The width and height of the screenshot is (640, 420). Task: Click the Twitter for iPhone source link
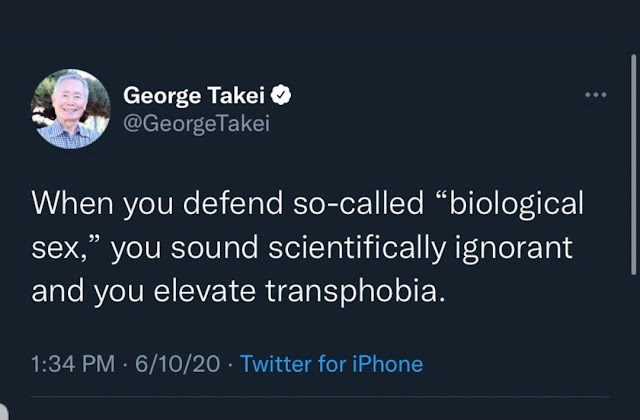331,364
